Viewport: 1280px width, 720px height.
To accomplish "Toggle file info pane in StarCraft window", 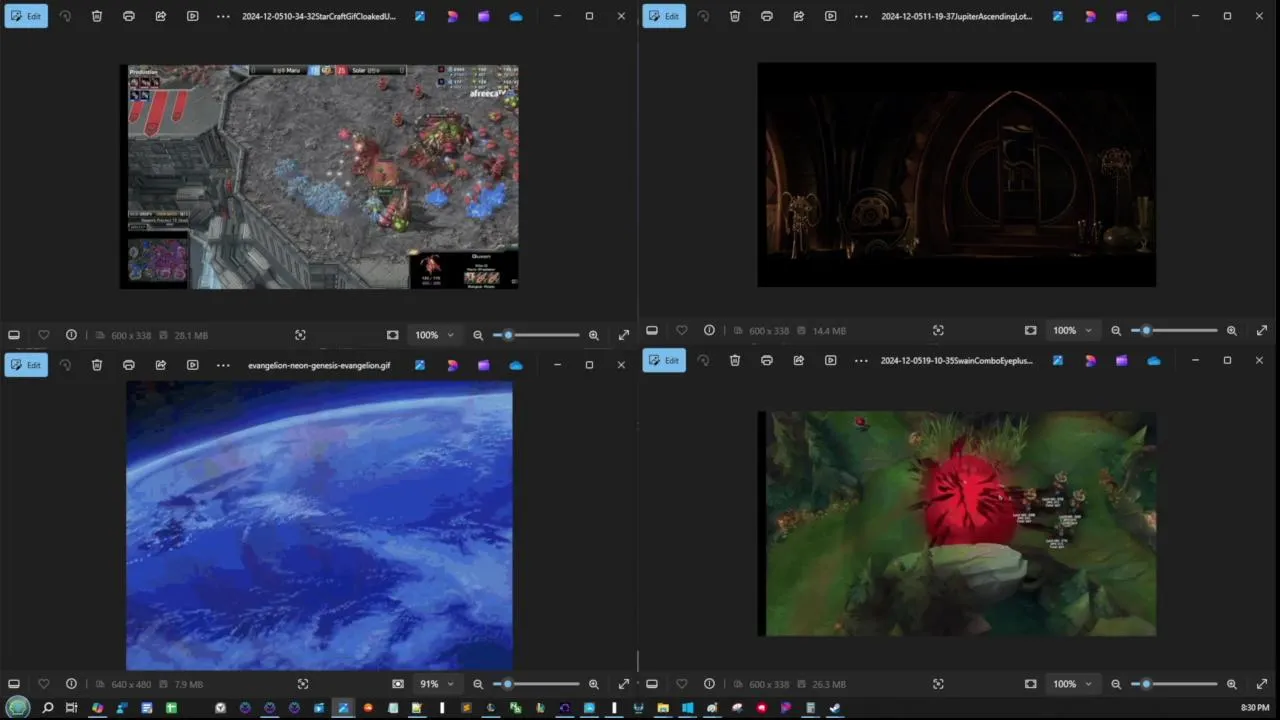I will (71, 335).
